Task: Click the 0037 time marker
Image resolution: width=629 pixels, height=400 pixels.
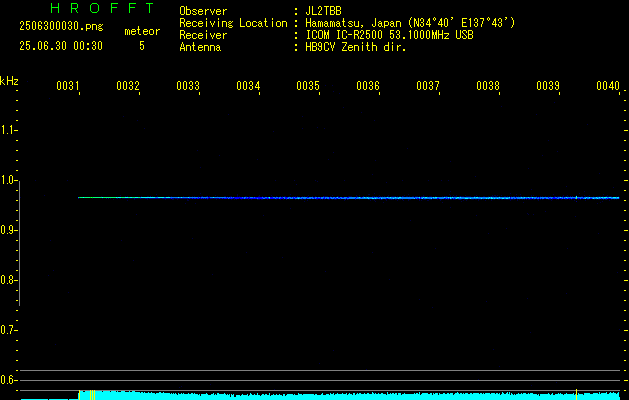Action: pyautogui.click(x=428, y=86)
